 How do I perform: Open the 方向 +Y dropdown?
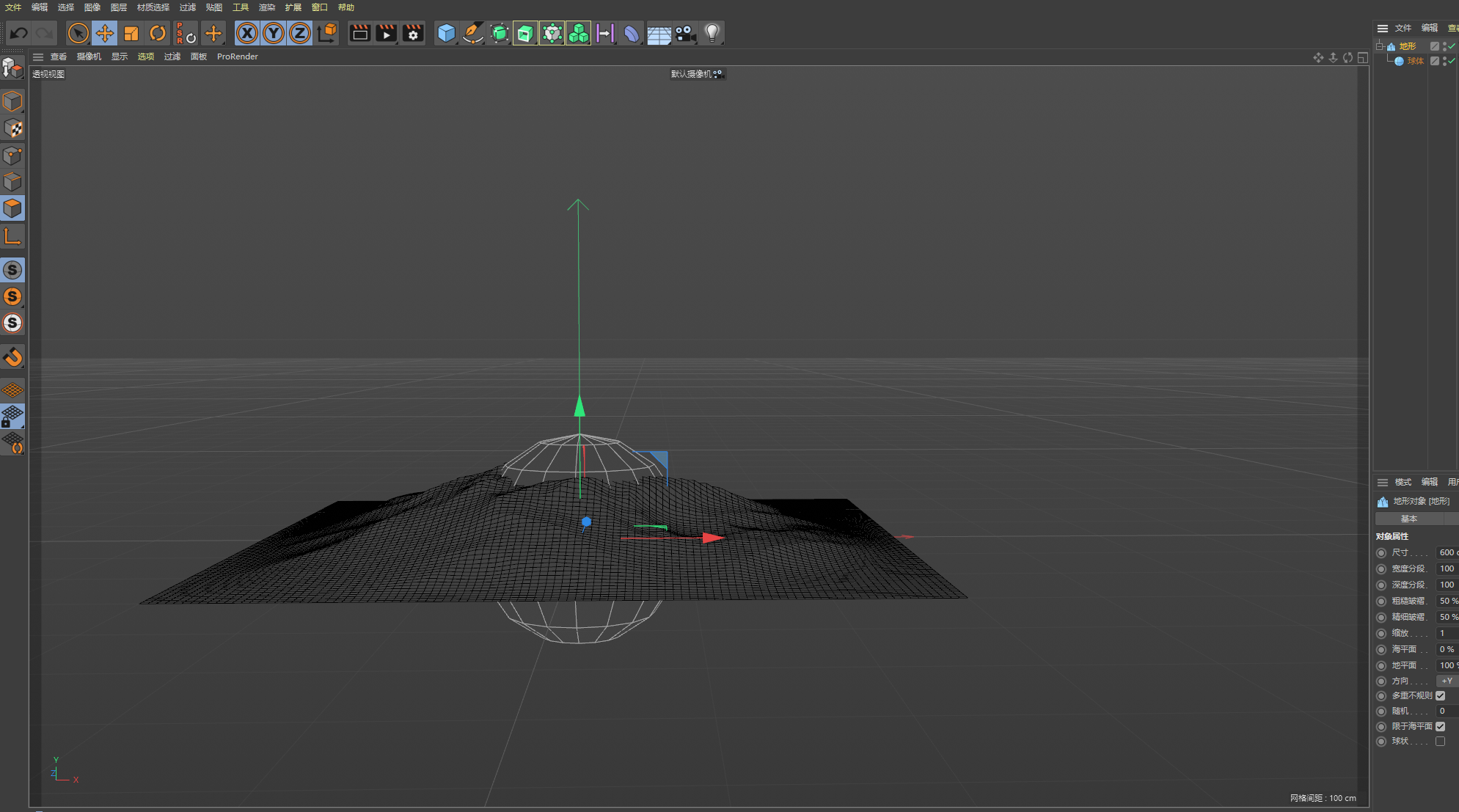click(x=1447, y=681)
